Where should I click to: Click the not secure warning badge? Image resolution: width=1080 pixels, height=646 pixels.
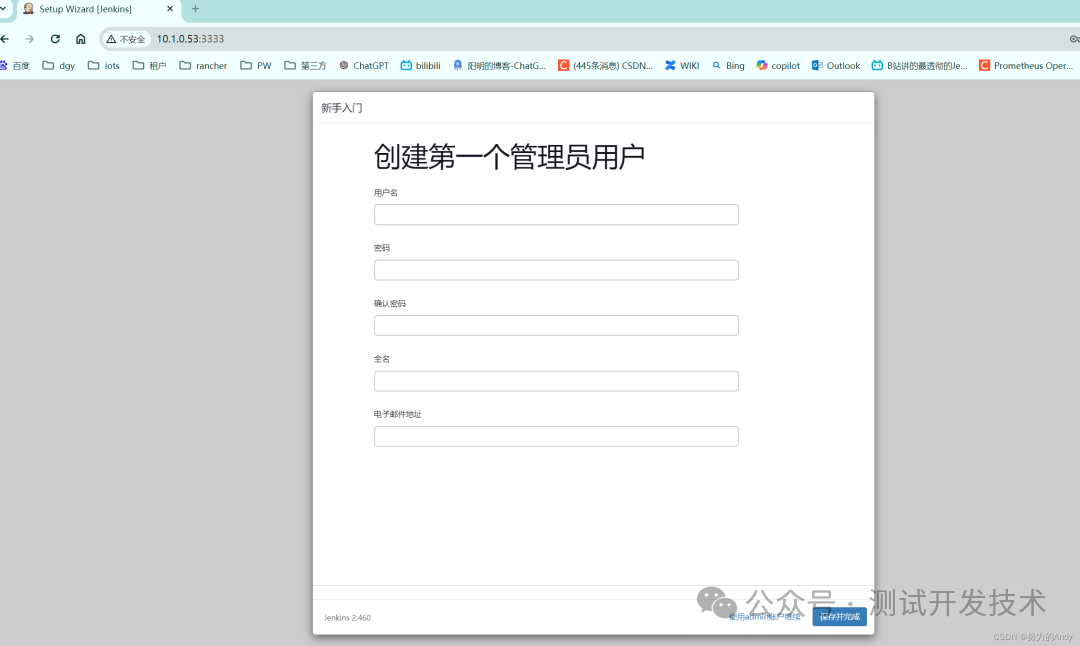(x=126, y=39)
